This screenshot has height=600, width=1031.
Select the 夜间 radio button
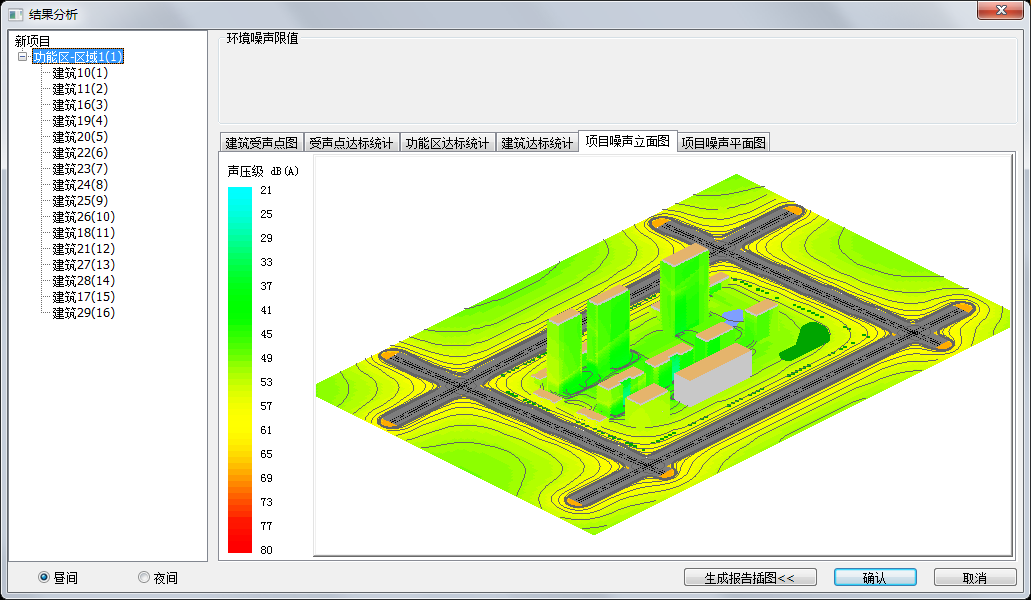[x=144, y=577]
